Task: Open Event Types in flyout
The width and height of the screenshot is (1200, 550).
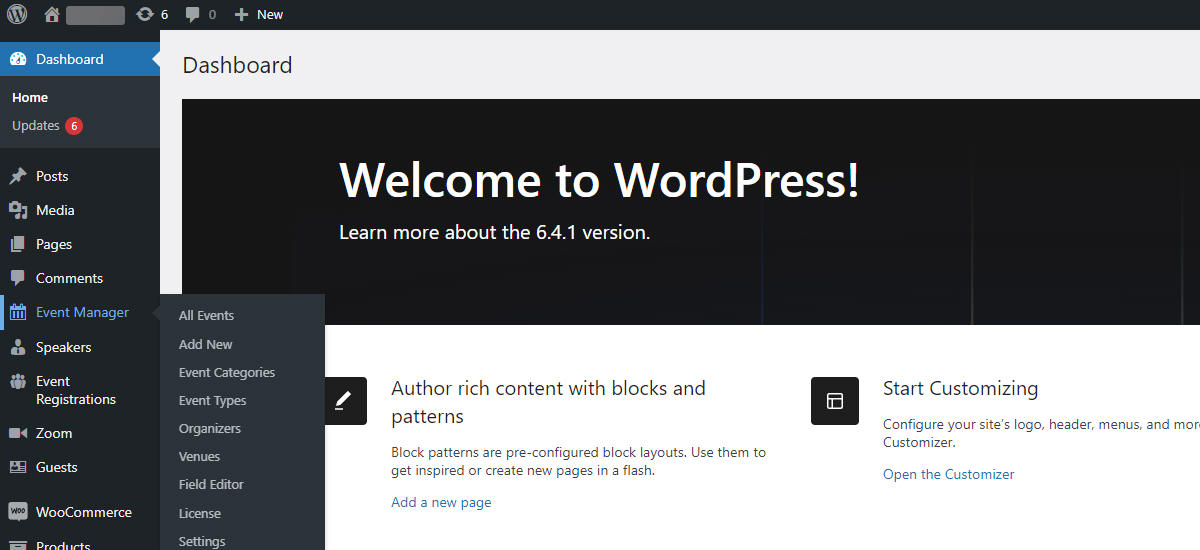Action: [x=212, y=400]
